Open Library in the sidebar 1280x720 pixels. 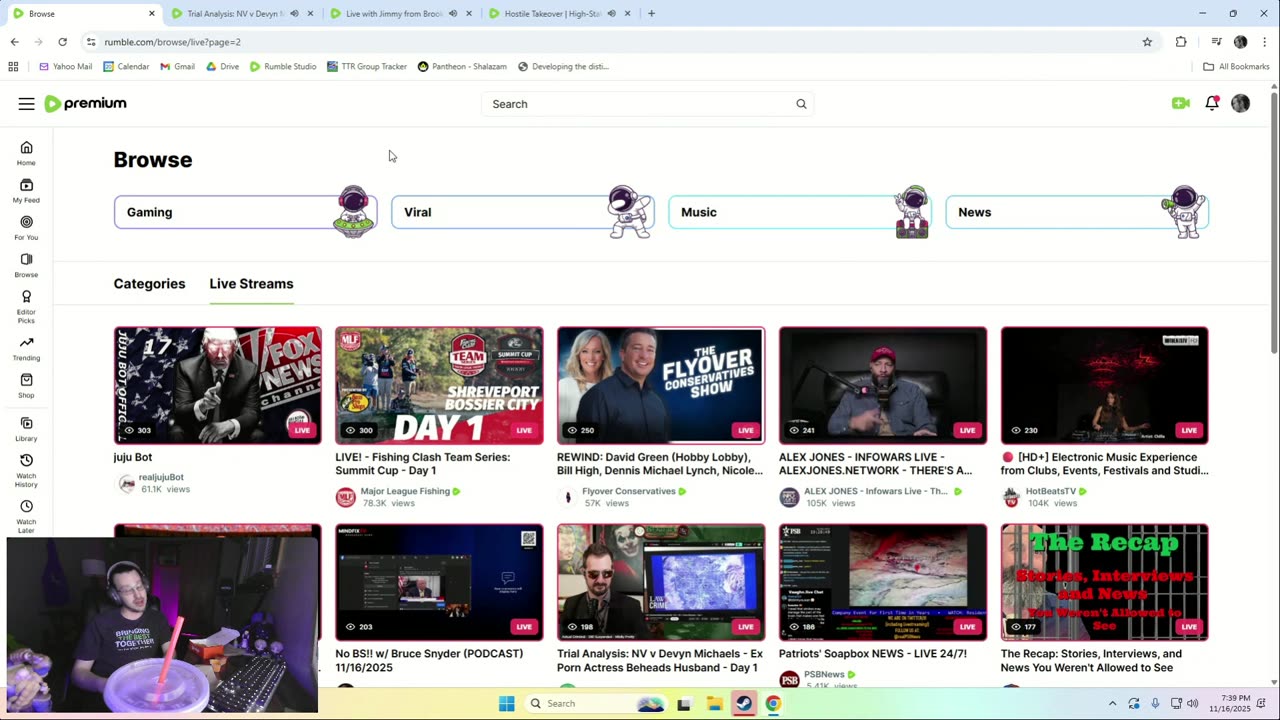coord(26,429)
